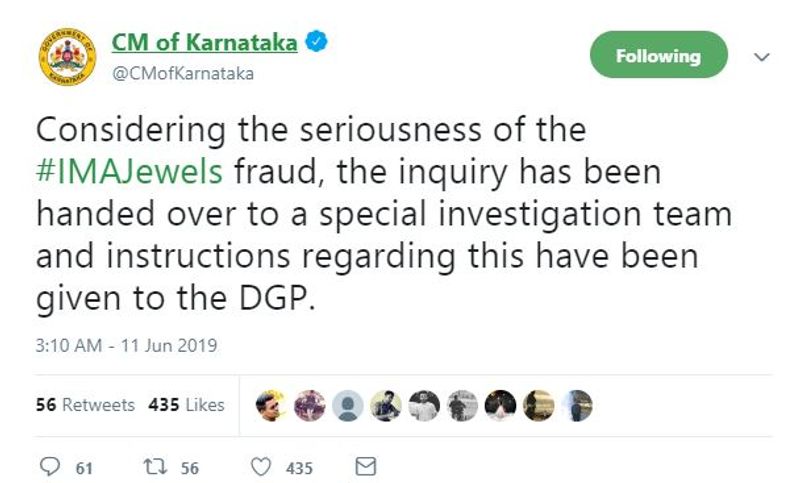Click the envelope direct message icon
This screenshot has width=800, height=483.
[365, 466]
